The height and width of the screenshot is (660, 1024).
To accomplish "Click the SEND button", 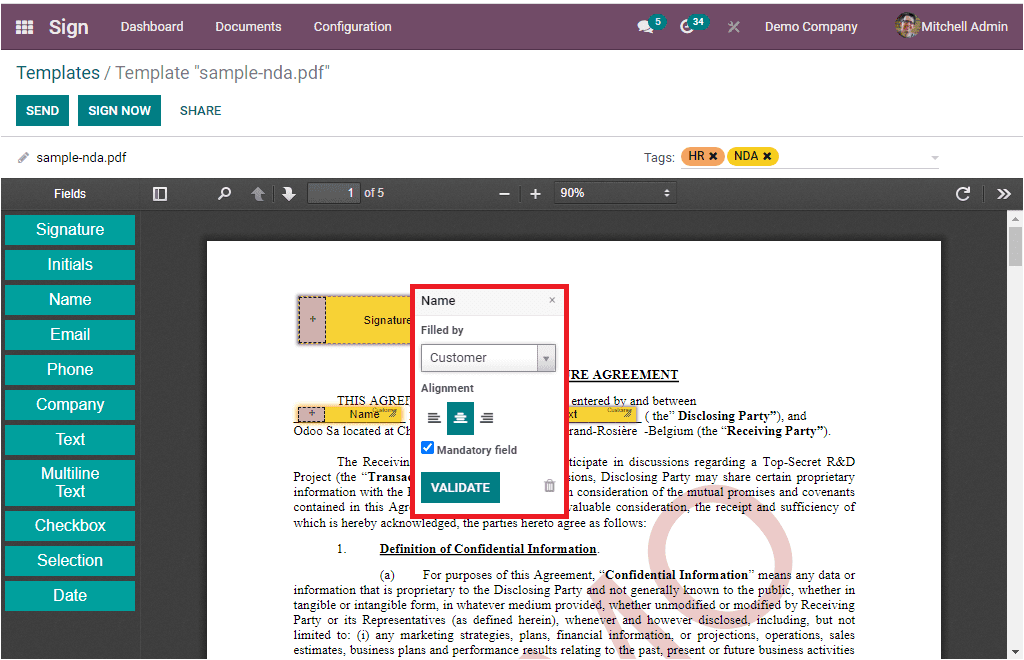I will pyautogui.click(x=42, y=110).
